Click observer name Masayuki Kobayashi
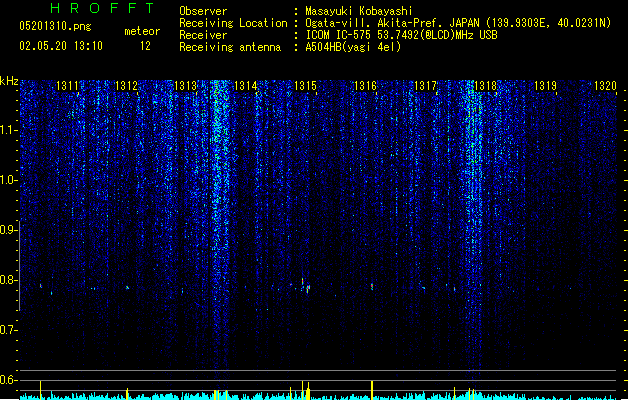 (359, 11)
